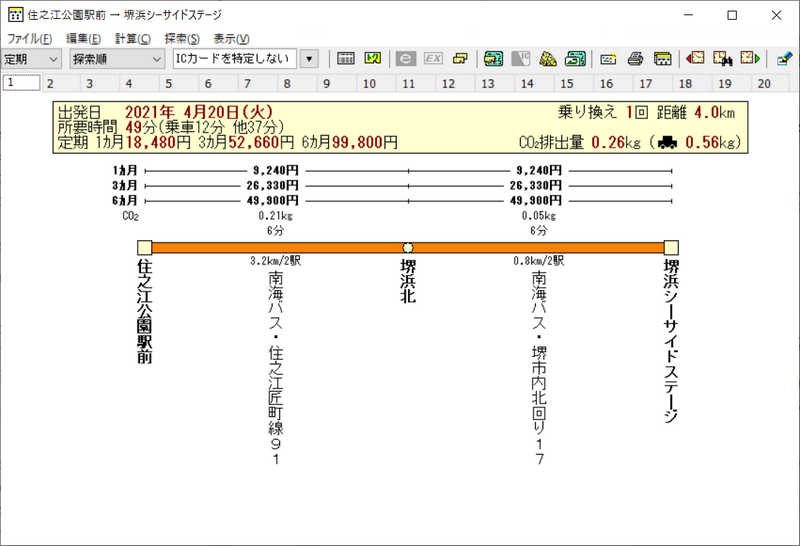Switch to route tab 2
Viewport: 800px width, 546px height.
click(x=60, y=83)
